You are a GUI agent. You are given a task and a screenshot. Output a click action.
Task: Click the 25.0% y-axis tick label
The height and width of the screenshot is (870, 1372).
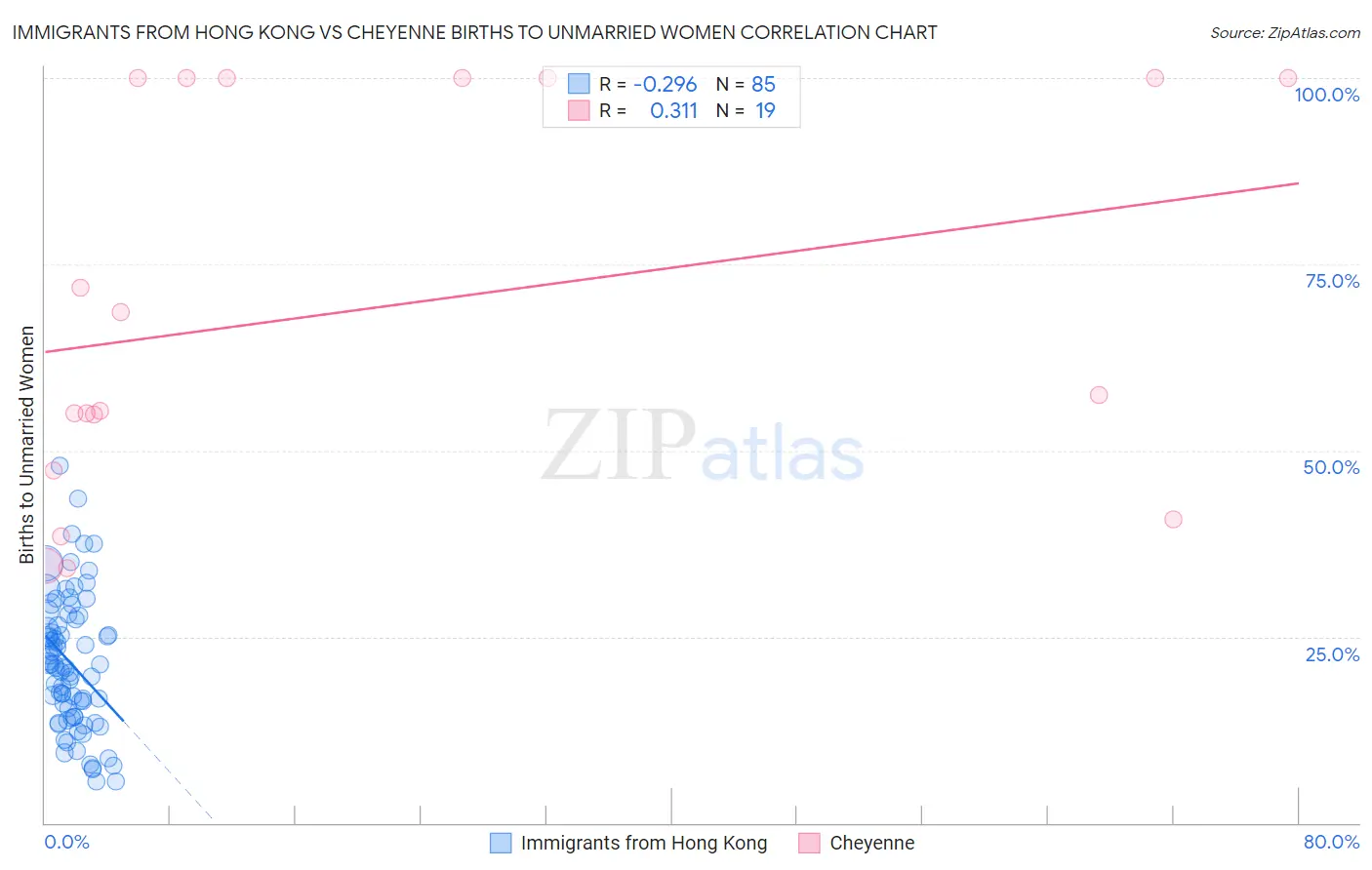coord(1332,654)
